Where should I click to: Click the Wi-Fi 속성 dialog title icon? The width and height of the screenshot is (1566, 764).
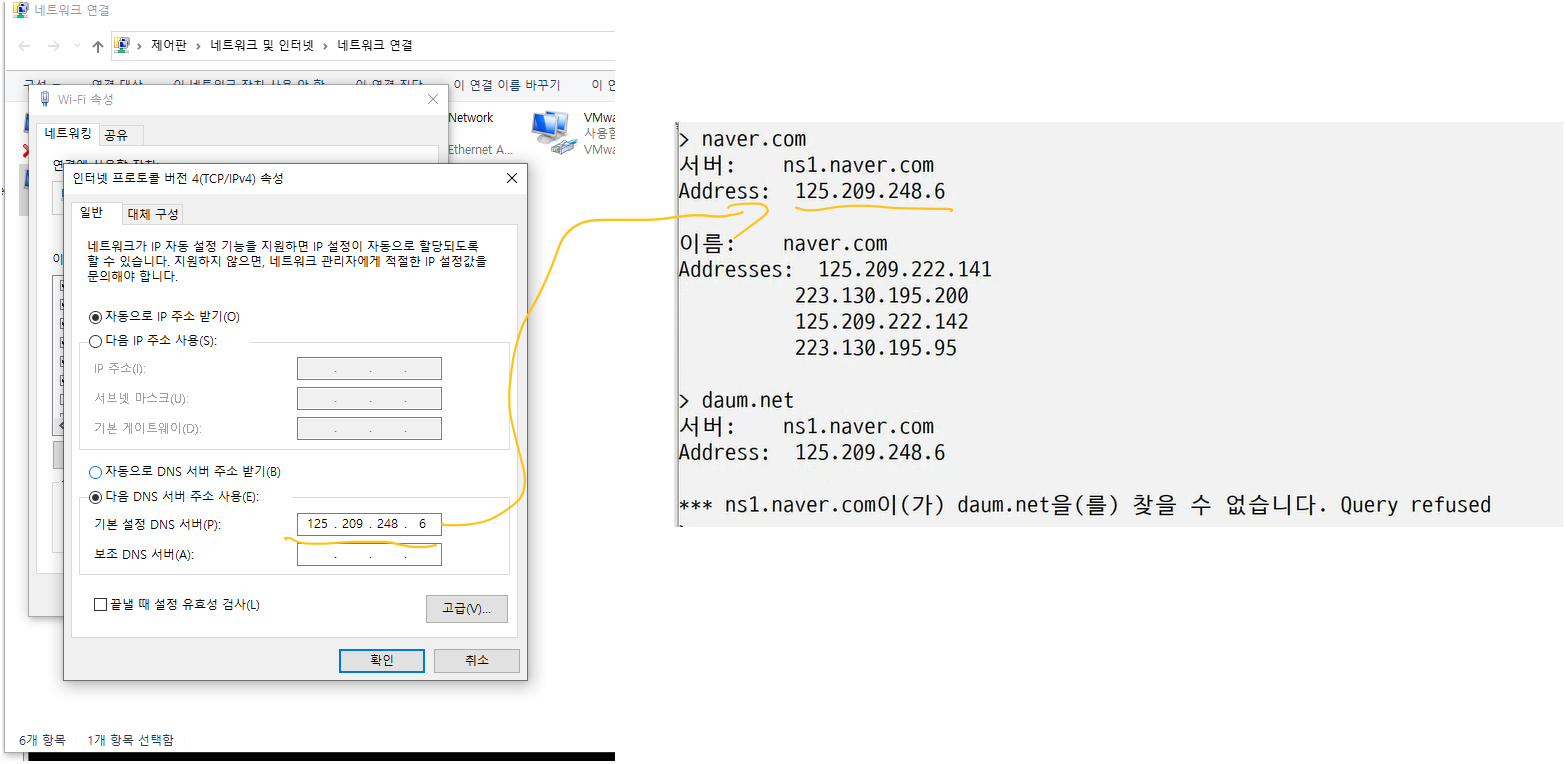coord(46,99)
